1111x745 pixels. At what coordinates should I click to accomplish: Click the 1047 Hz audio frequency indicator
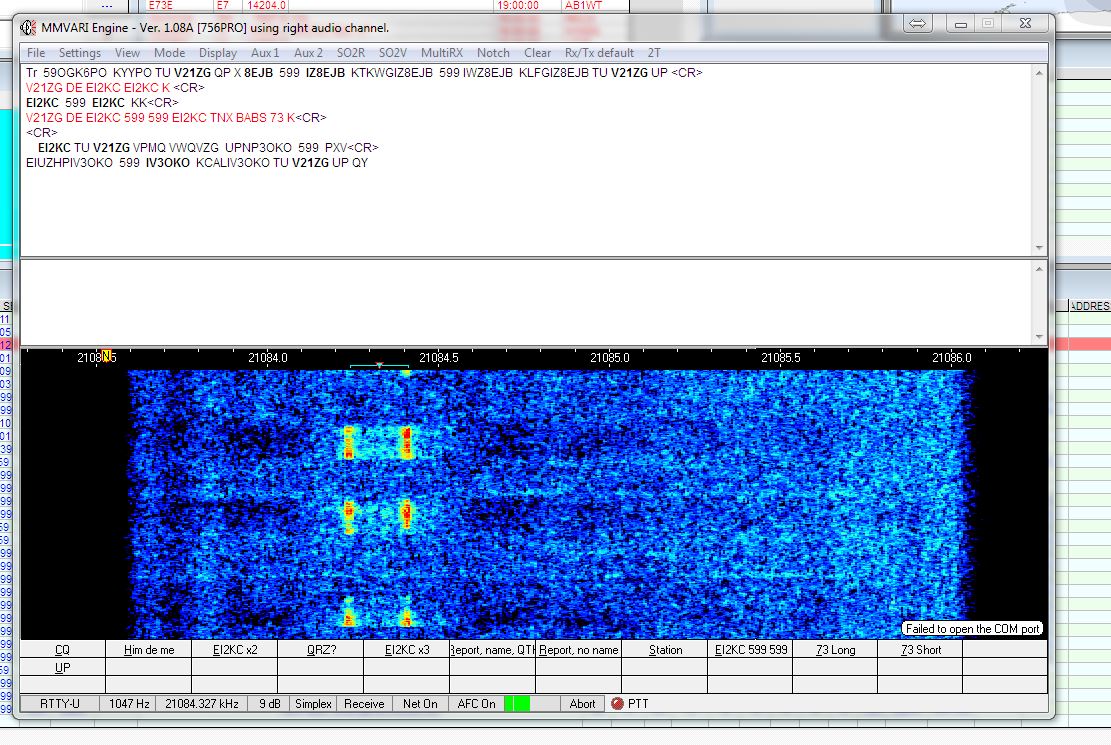[x=124, y=703]
